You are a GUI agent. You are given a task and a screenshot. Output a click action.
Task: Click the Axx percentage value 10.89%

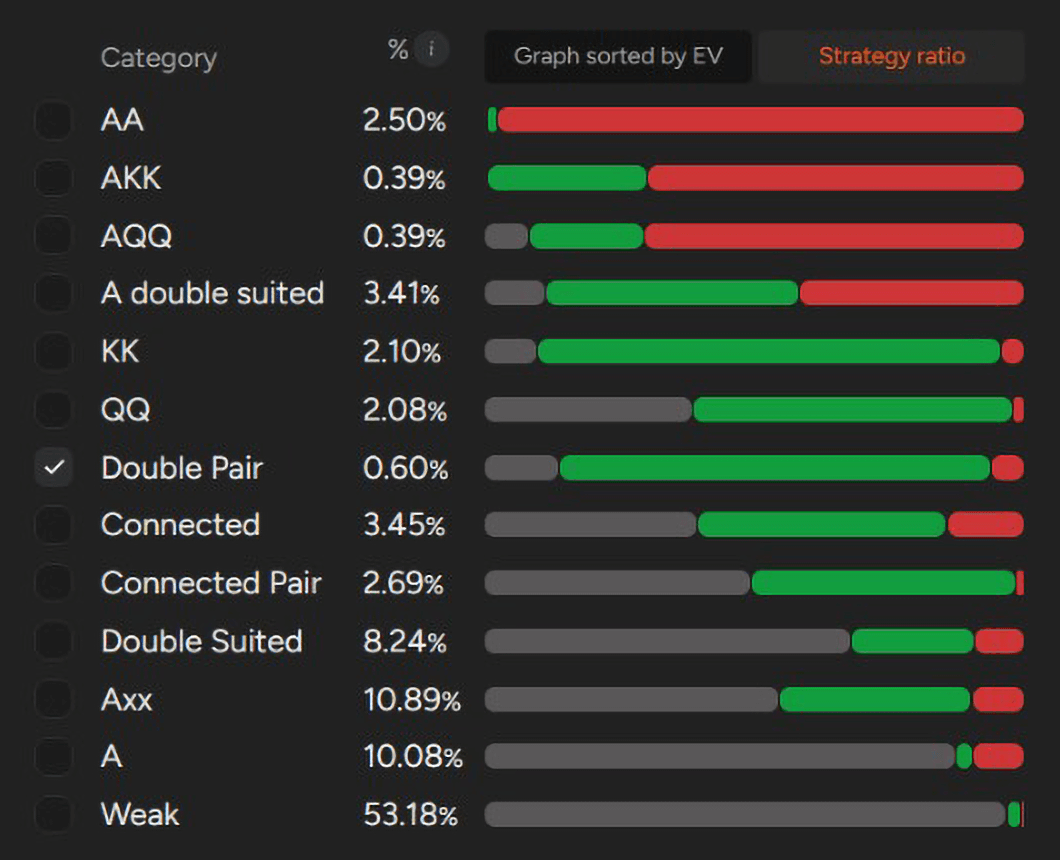point(411,699)
